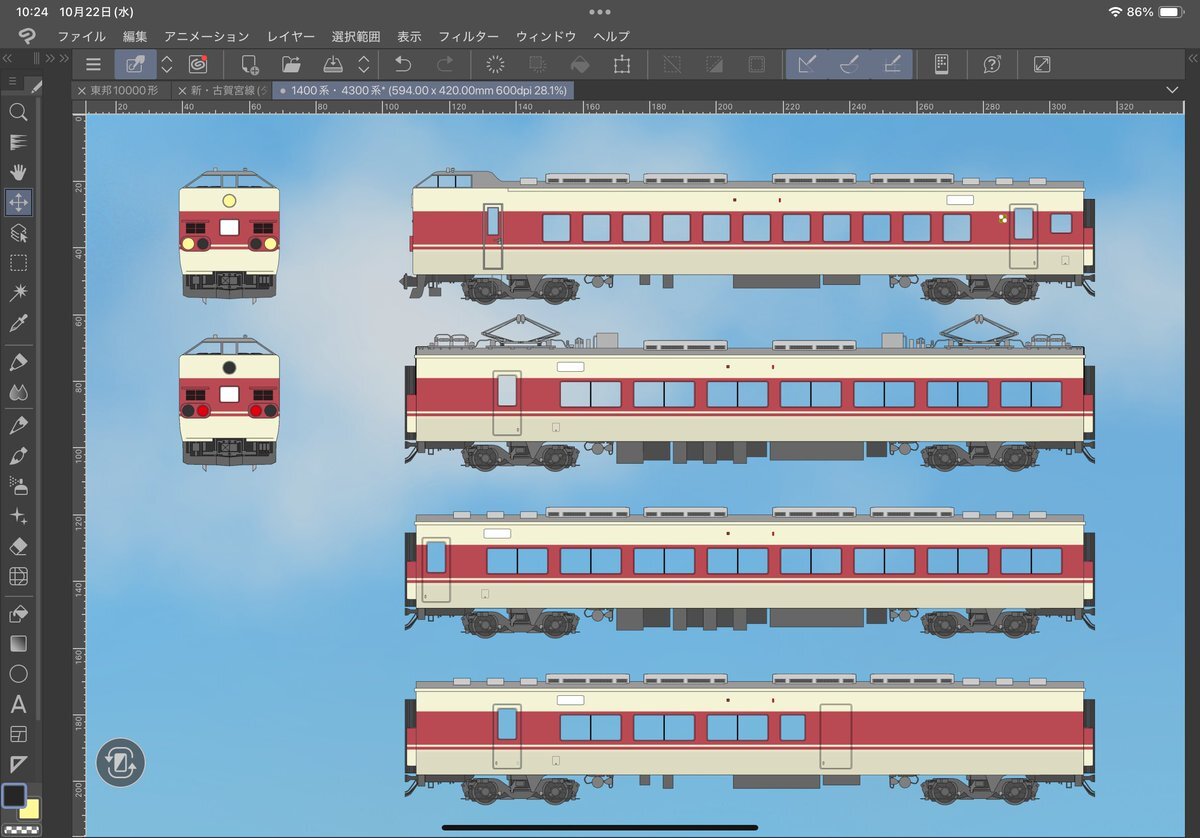Toggle snap to ruler

point(807,65)
